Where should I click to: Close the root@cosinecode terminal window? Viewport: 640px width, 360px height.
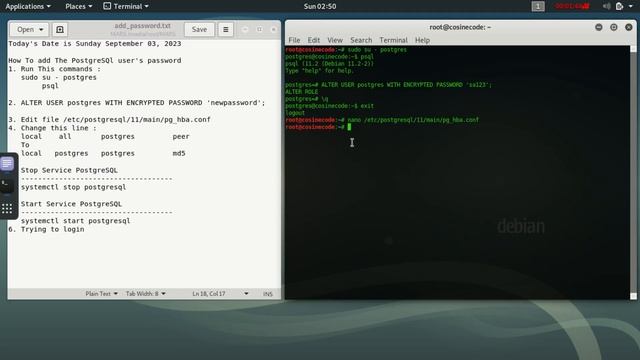coord(629,27)
